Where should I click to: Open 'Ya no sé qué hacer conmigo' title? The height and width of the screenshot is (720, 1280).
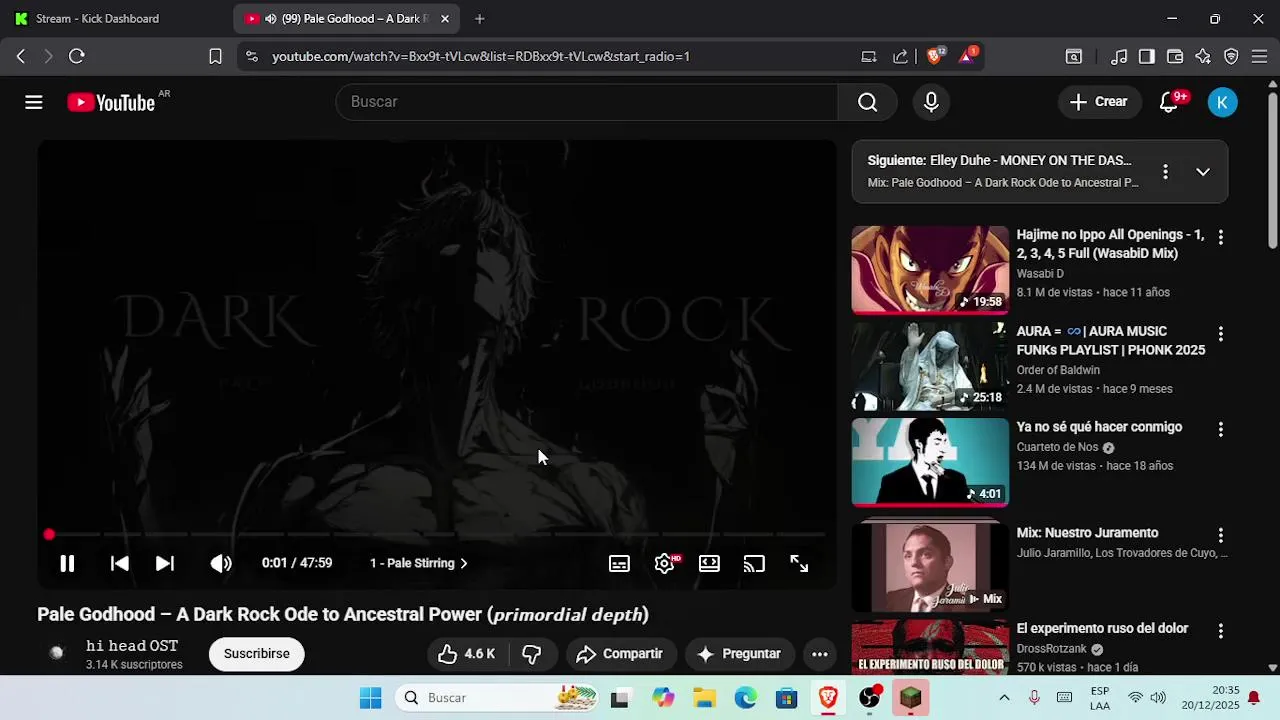tap(1099, 427)
